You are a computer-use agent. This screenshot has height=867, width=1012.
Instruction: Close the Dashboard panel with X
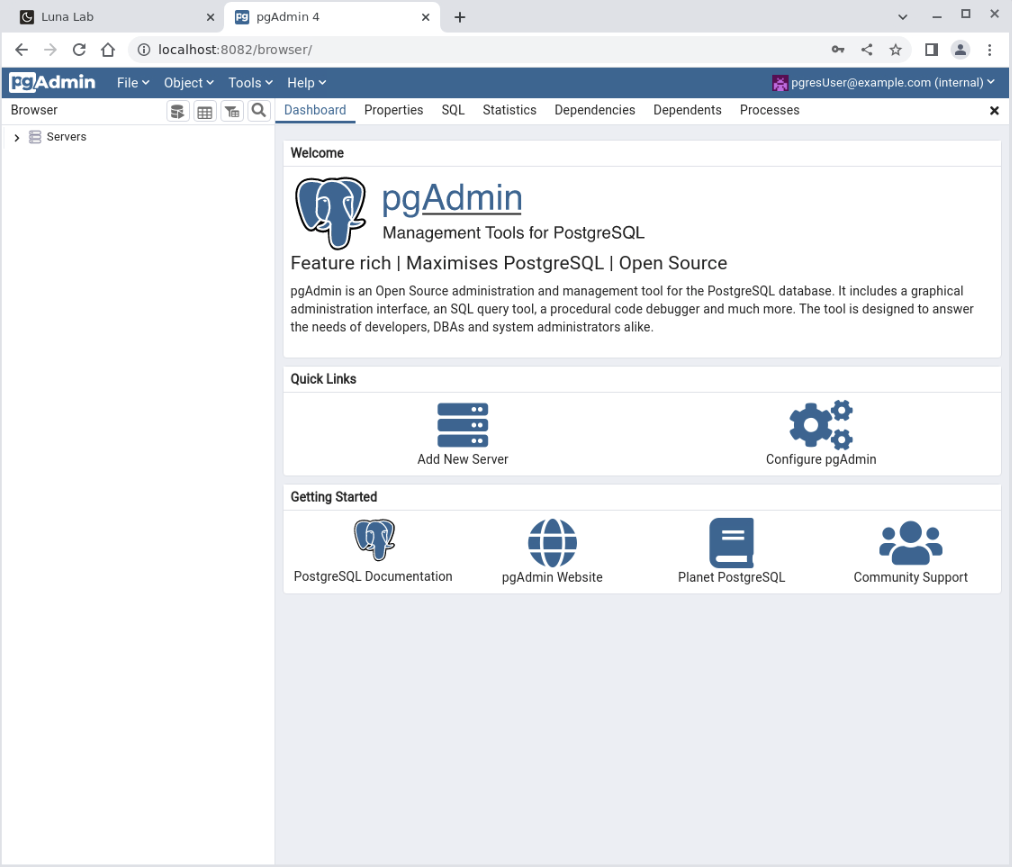(x=995, y=110)
